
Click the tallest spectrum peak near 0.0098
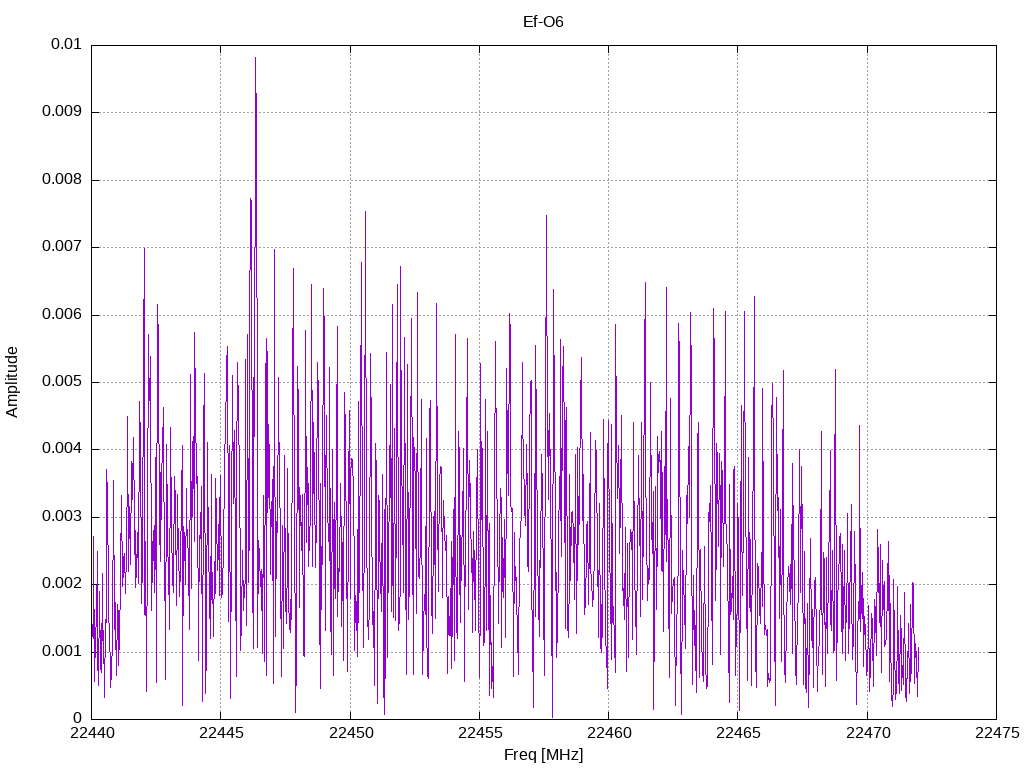[x=255, y=59]
